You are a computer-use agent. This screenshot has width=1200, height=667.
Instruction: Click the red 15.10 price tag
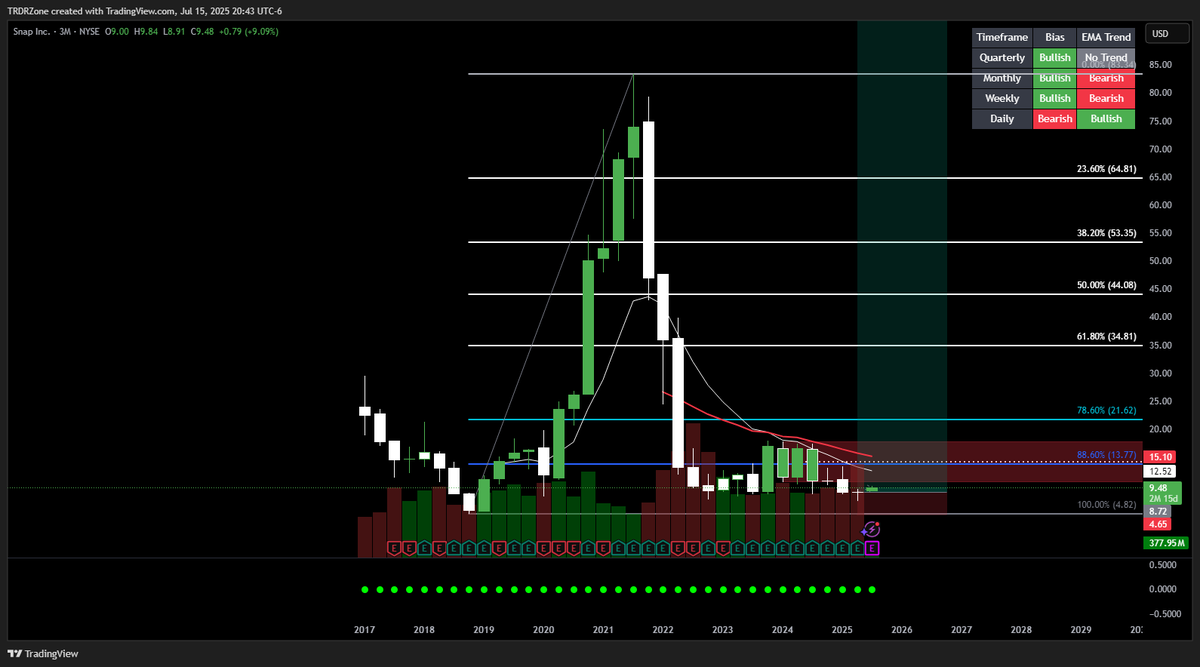[x=1159, y=457]
